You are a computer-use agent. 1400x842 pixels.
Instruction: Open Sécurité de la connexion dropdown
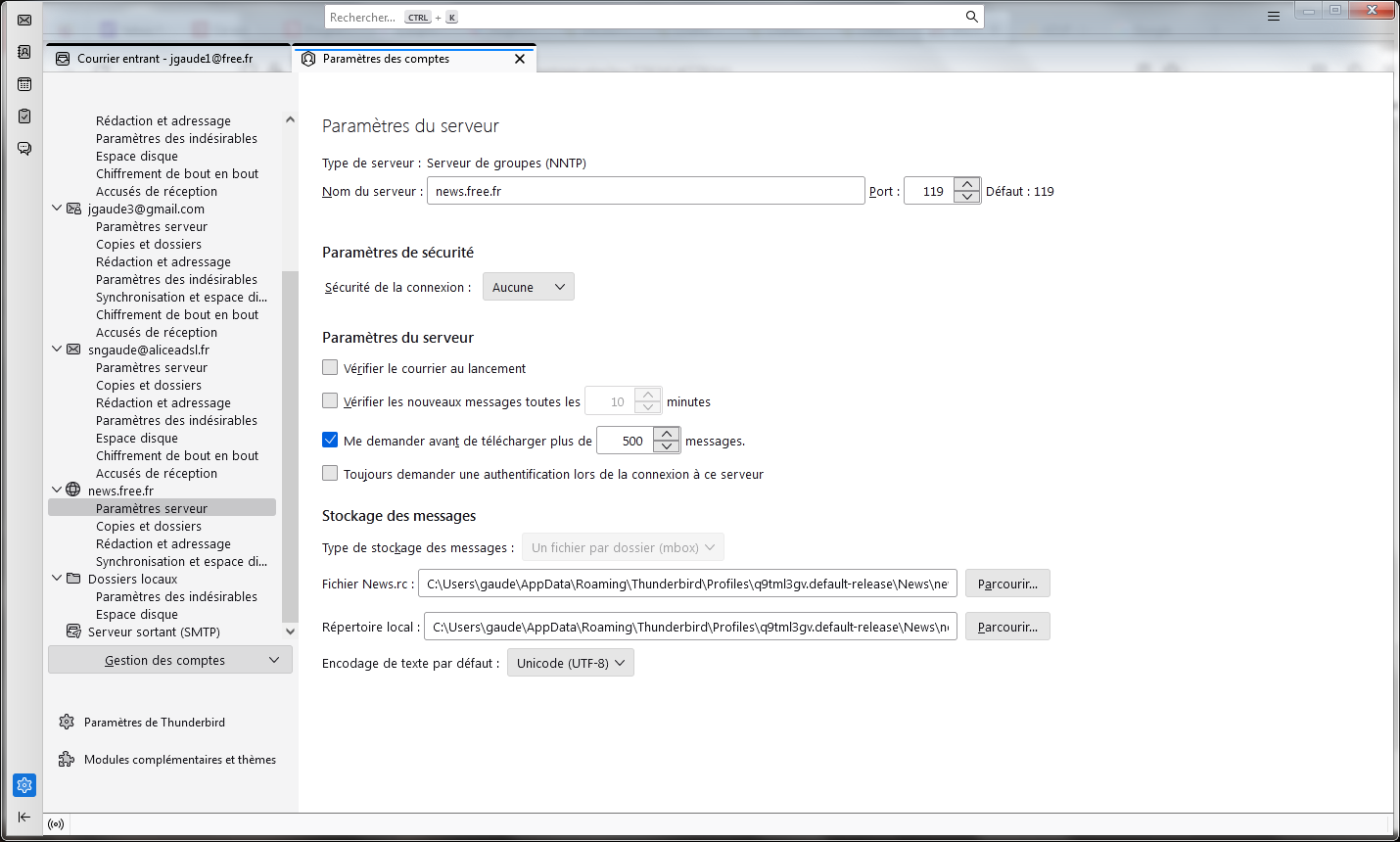(x=529, y=287)
